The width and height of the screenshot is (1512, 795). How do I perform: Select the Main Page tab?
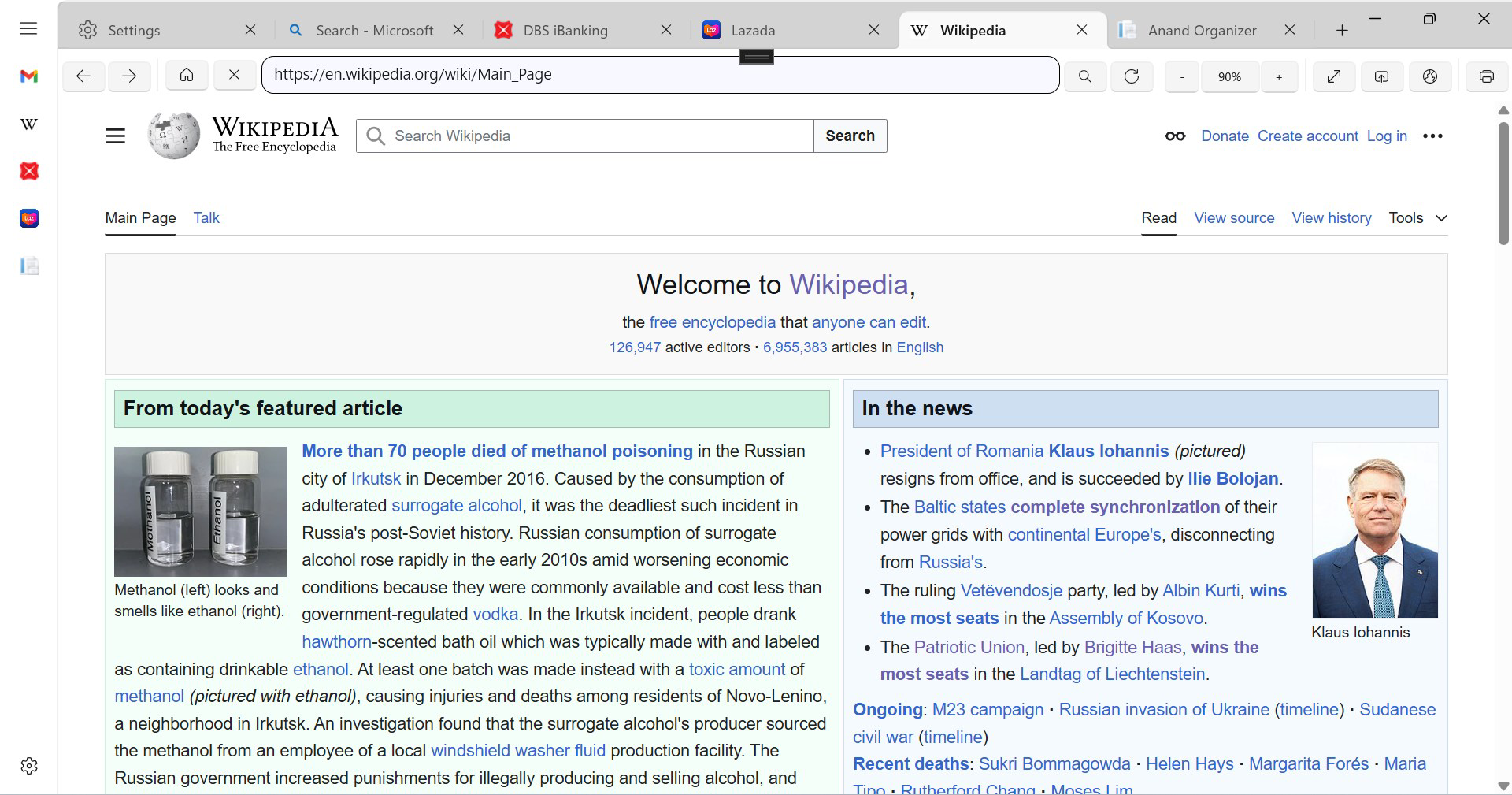point(140,218)
